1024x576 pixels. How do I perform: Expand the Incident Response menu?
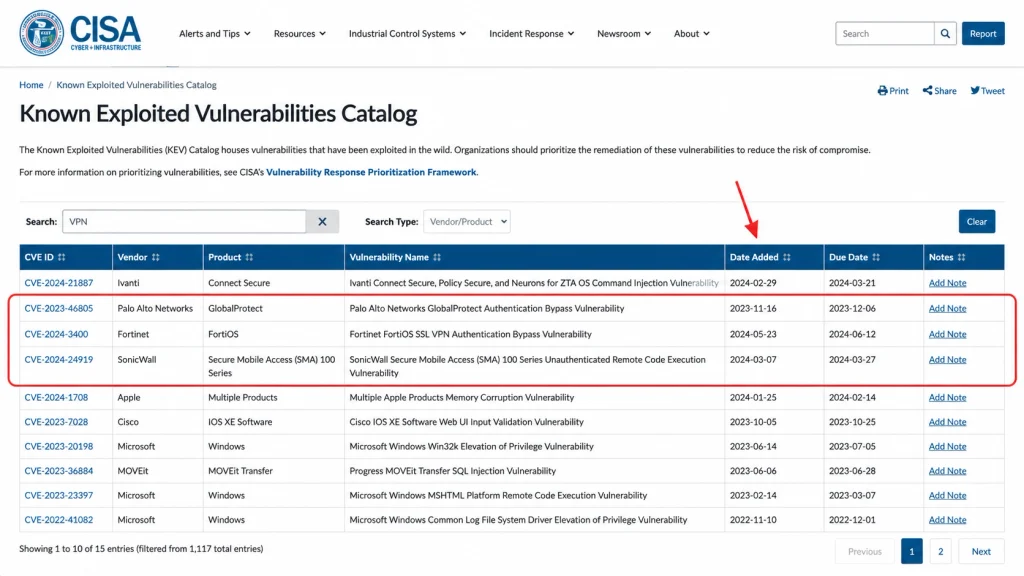(532, 33)
